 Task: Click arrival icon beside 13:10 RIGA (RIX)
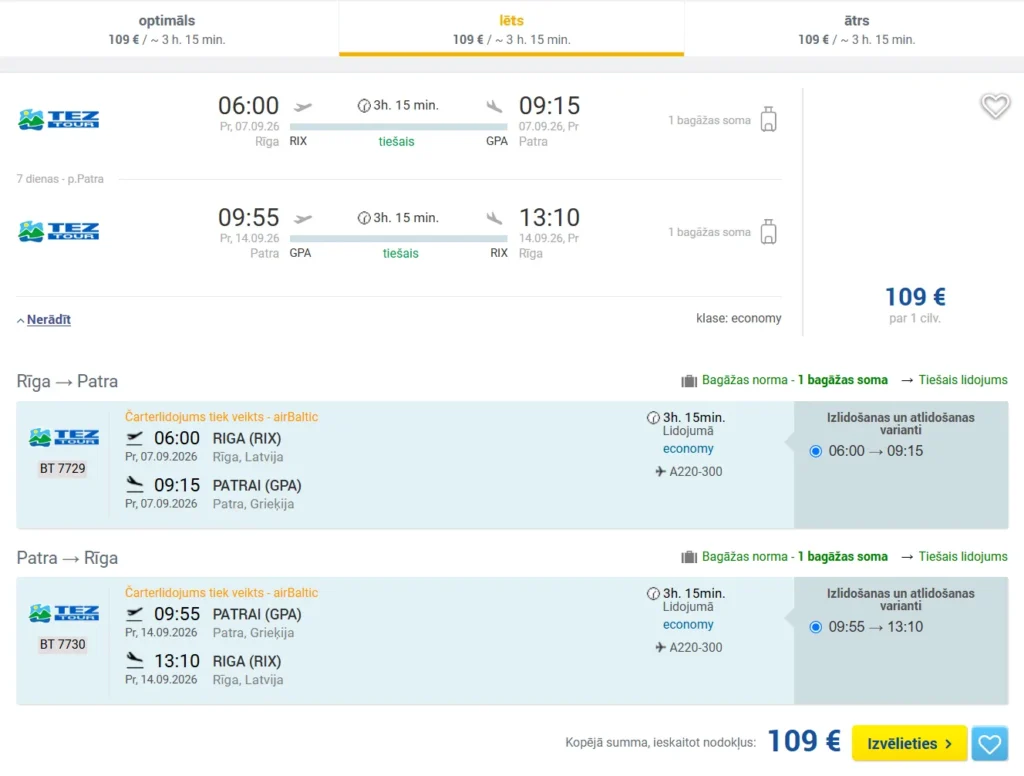tap(135, 660)
